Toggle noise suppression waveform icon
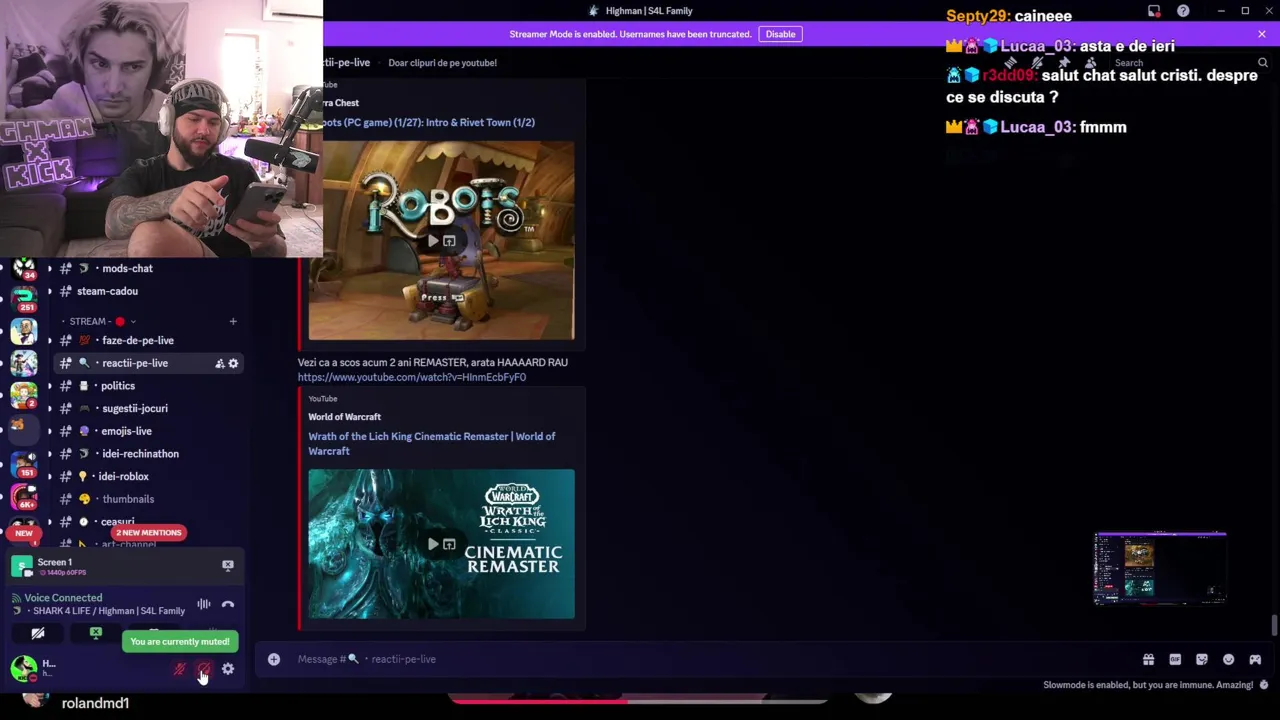The image size is (1280, 720). (204, 604)
